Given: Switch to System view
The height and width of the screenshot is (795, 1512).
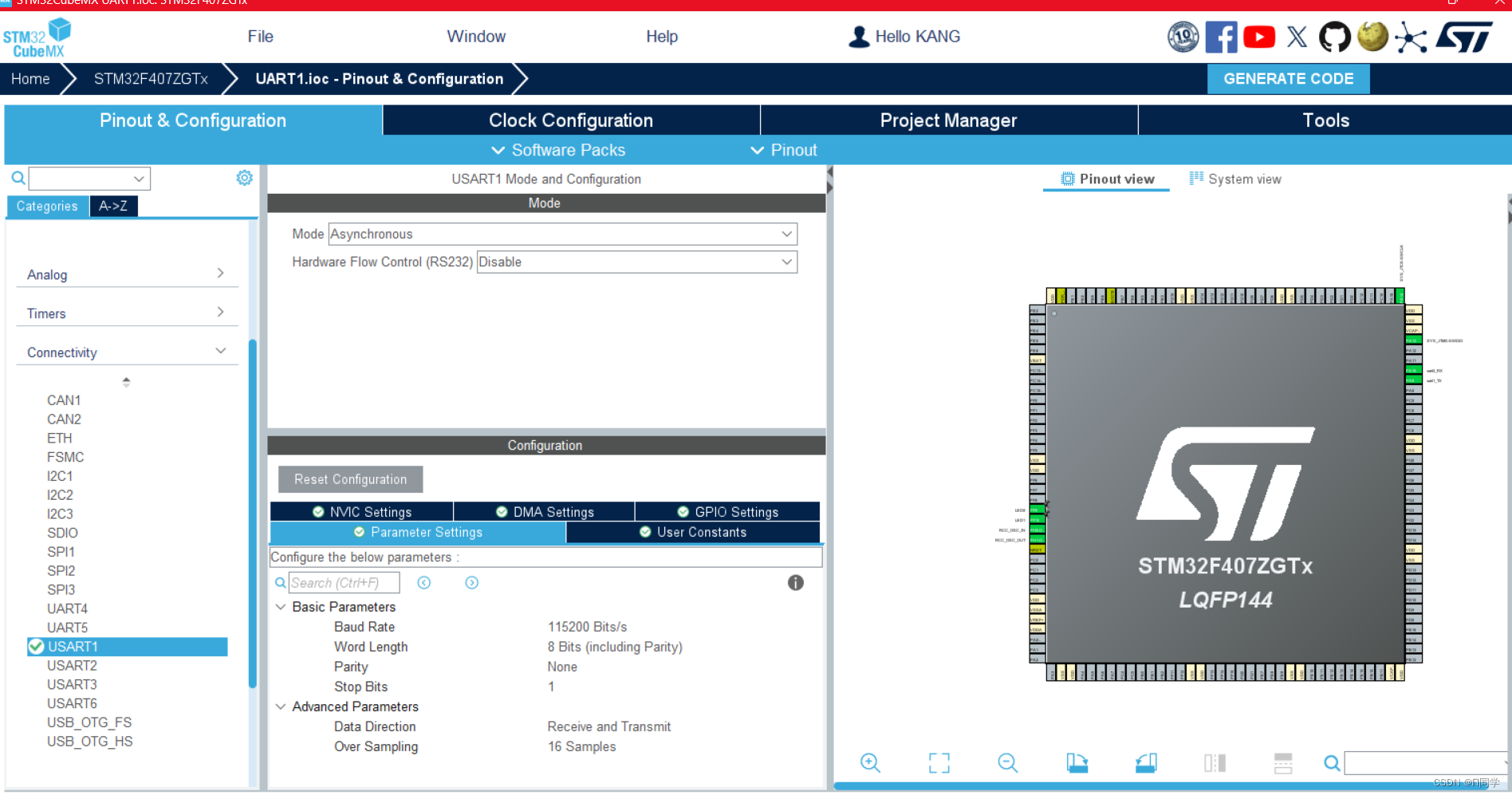Looking at the screenshot, I should point(1235,179).
